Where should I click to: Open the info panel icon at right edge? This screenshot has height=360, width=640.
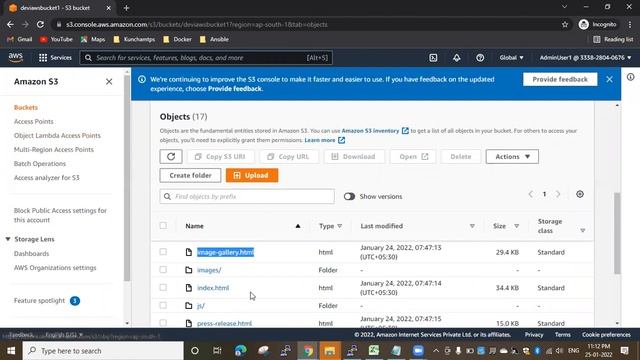pos(631,77)
